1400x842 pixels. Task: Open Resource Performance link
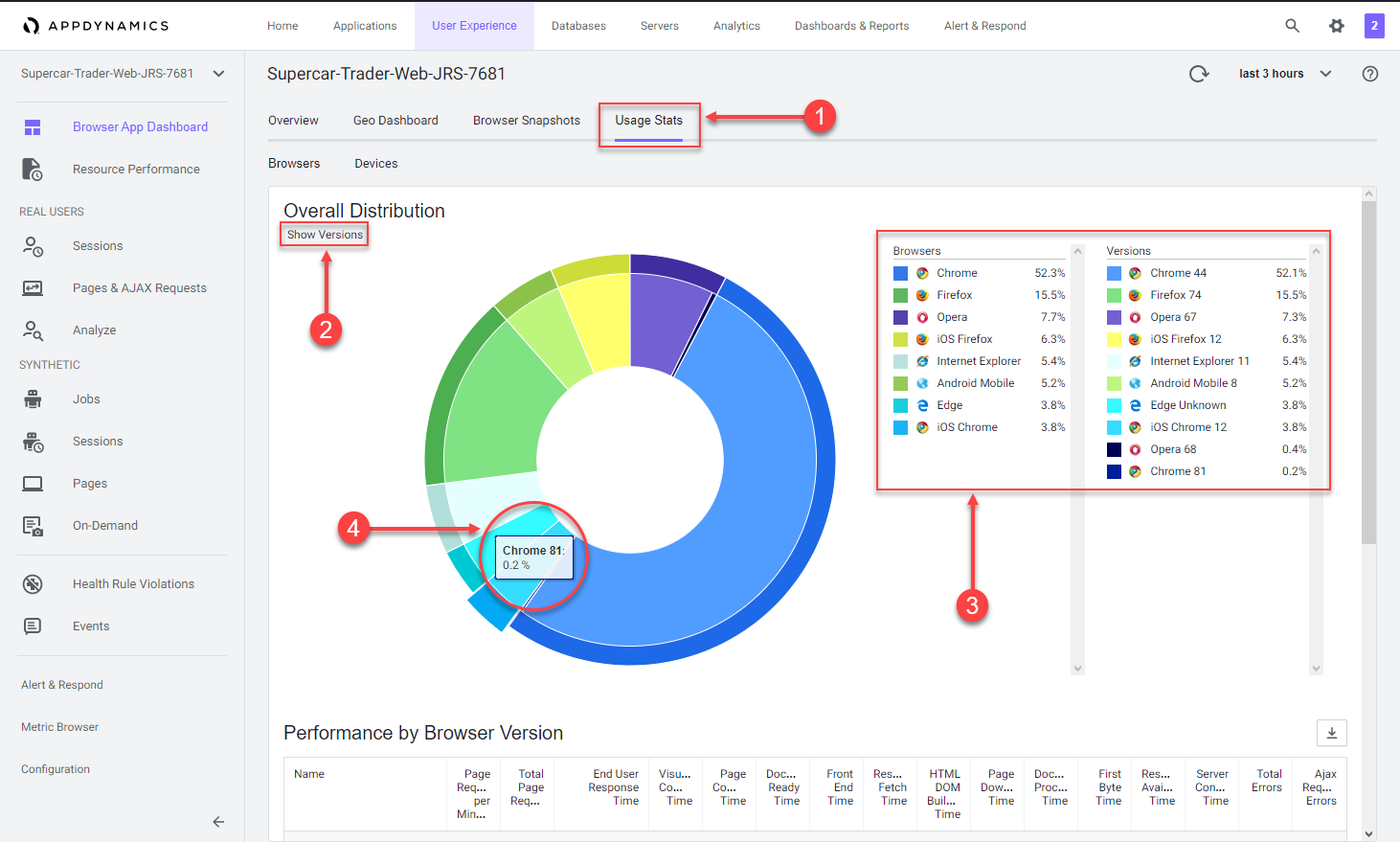click(136, 170)
